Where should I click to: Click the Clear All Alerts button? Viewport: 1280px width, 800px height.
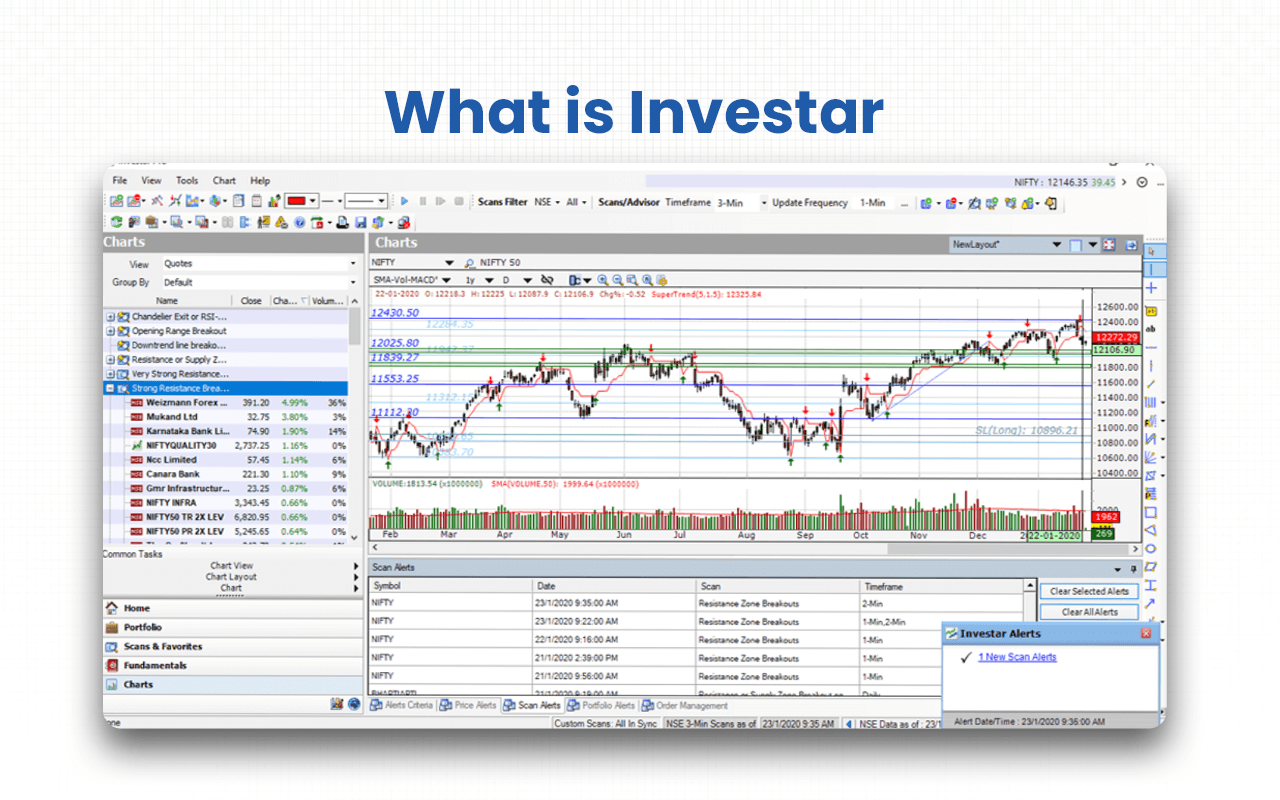click(x=1089, y=611)
